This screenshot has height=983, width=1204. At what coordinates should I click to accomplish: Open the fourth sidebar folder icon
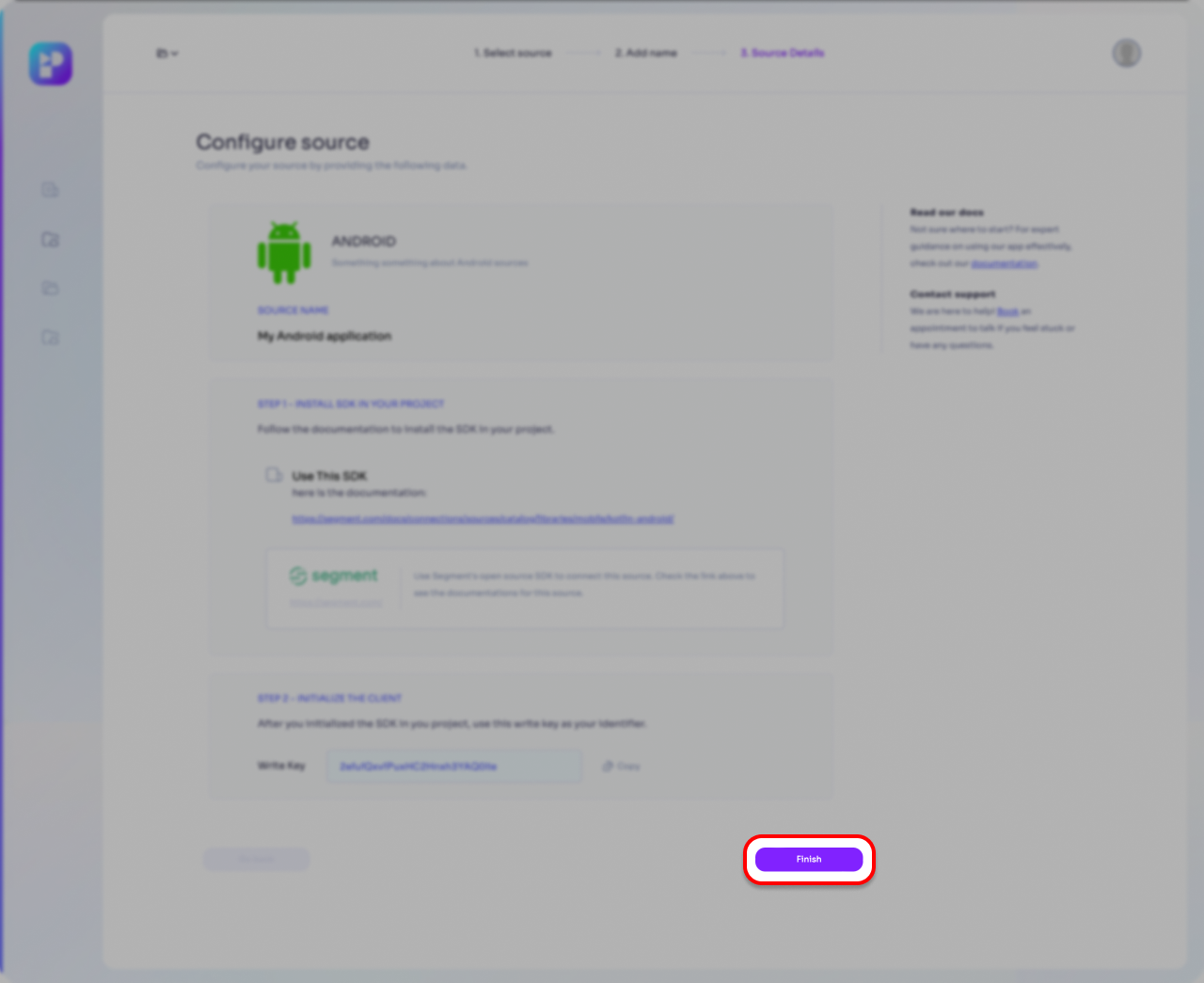pyautogui.click(x=51, y=337)
